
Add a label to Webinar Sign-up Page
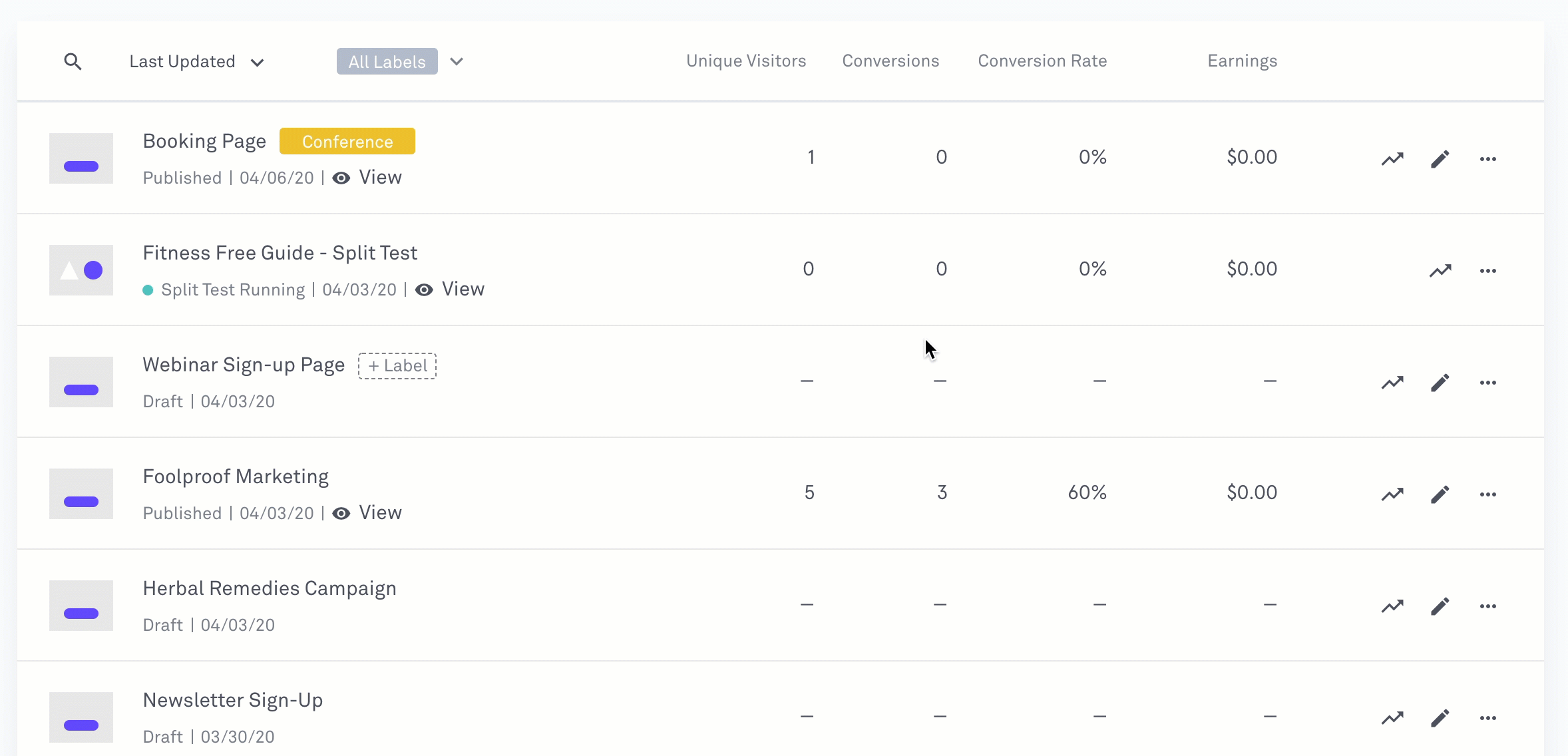(397, 366)
